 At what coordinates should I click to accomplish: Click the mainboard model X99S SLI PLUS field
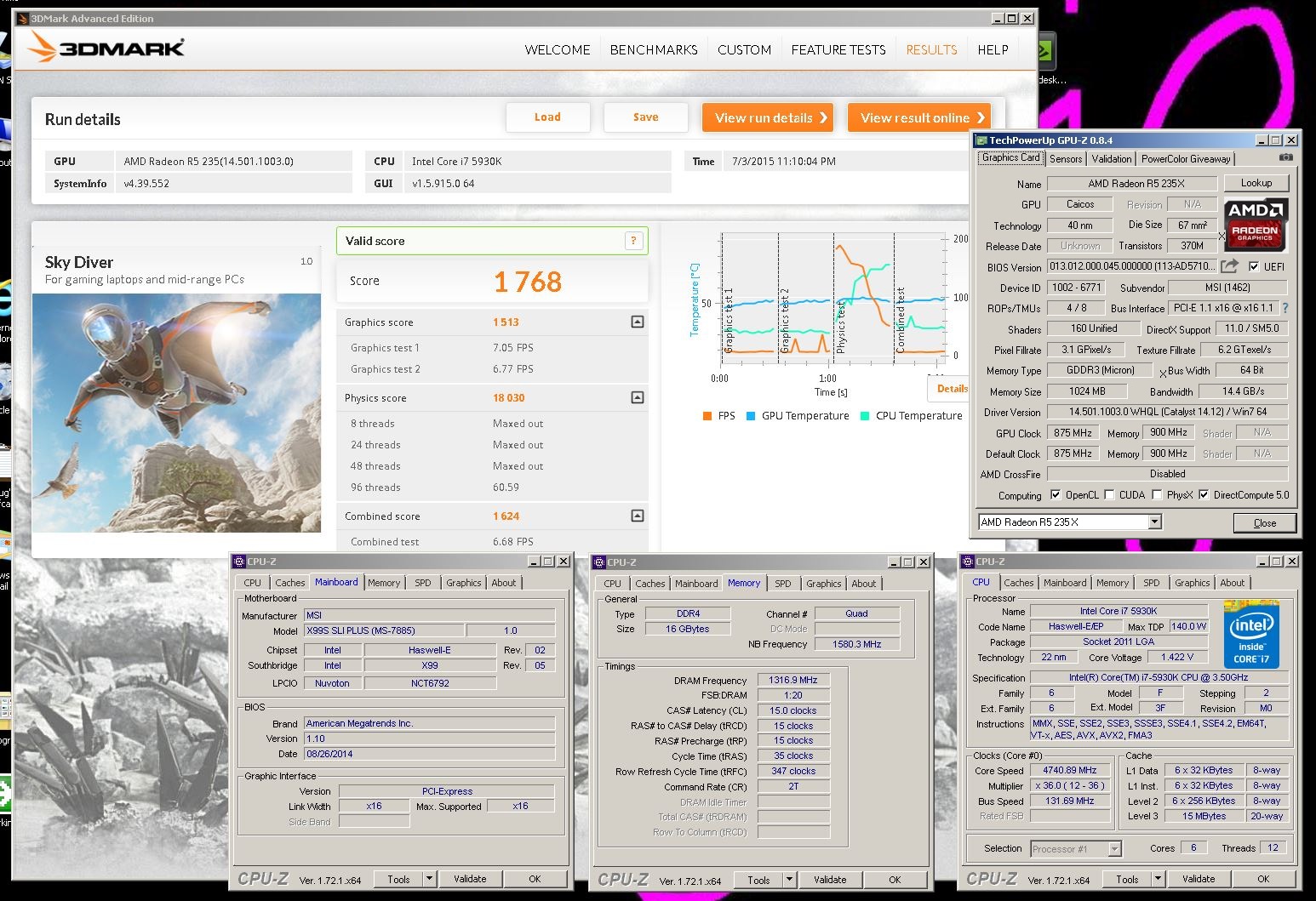(384, 630)
